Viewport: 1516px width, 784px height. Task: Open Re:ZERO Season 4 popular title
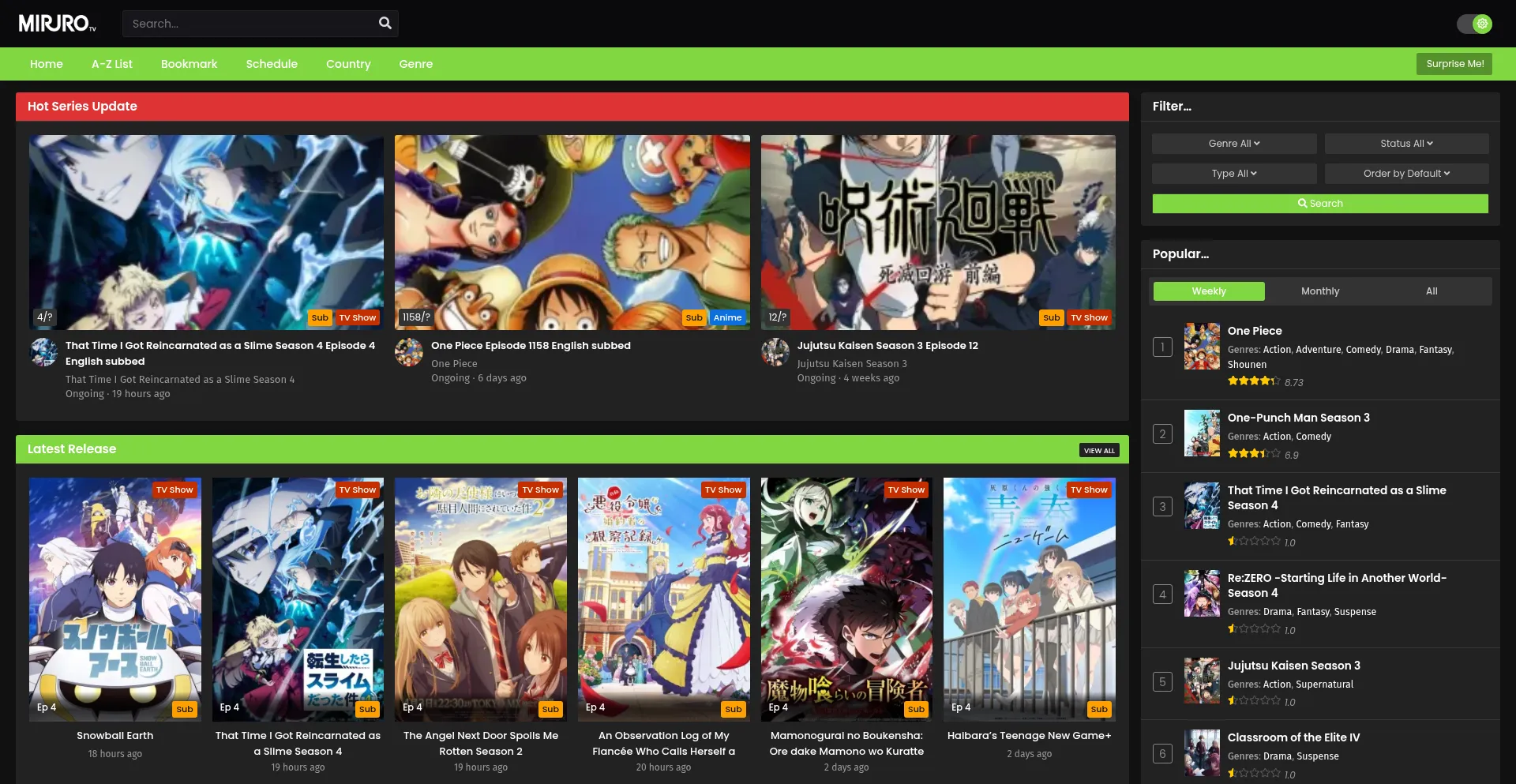(1337, 586)
